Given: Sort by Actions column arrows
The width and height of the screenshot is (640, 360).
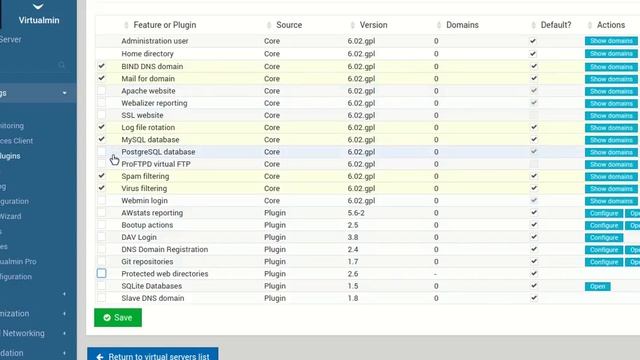Looking at the screenshot, I should tap(590, 25).
